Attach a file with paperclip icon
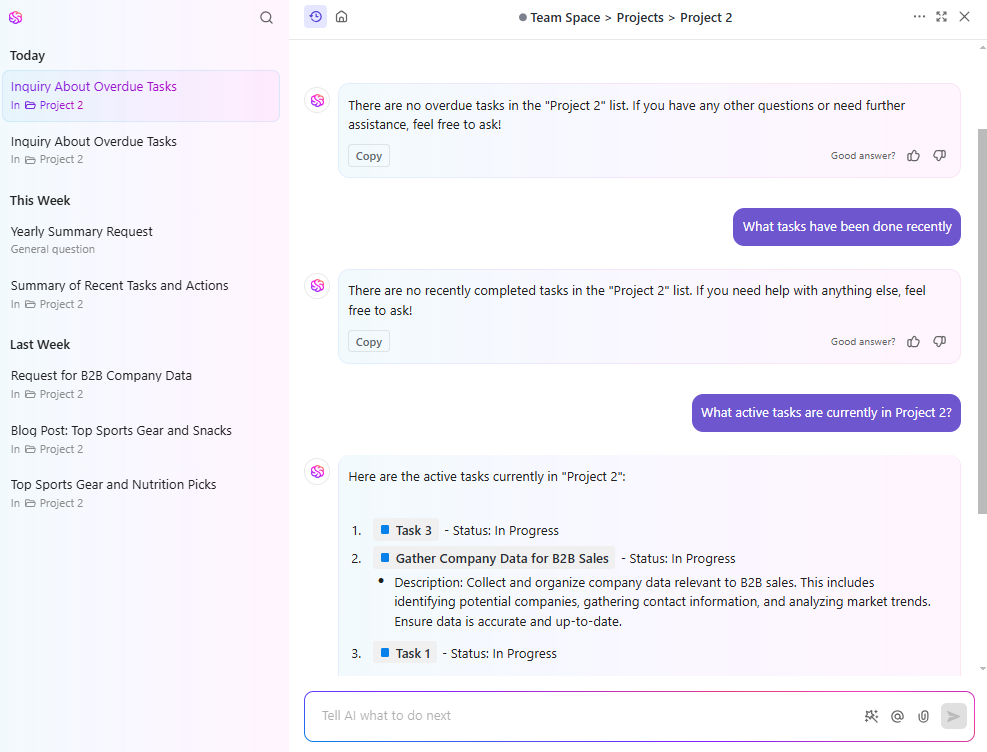Screen dimensions: 987x752 (x=923, y=716)
